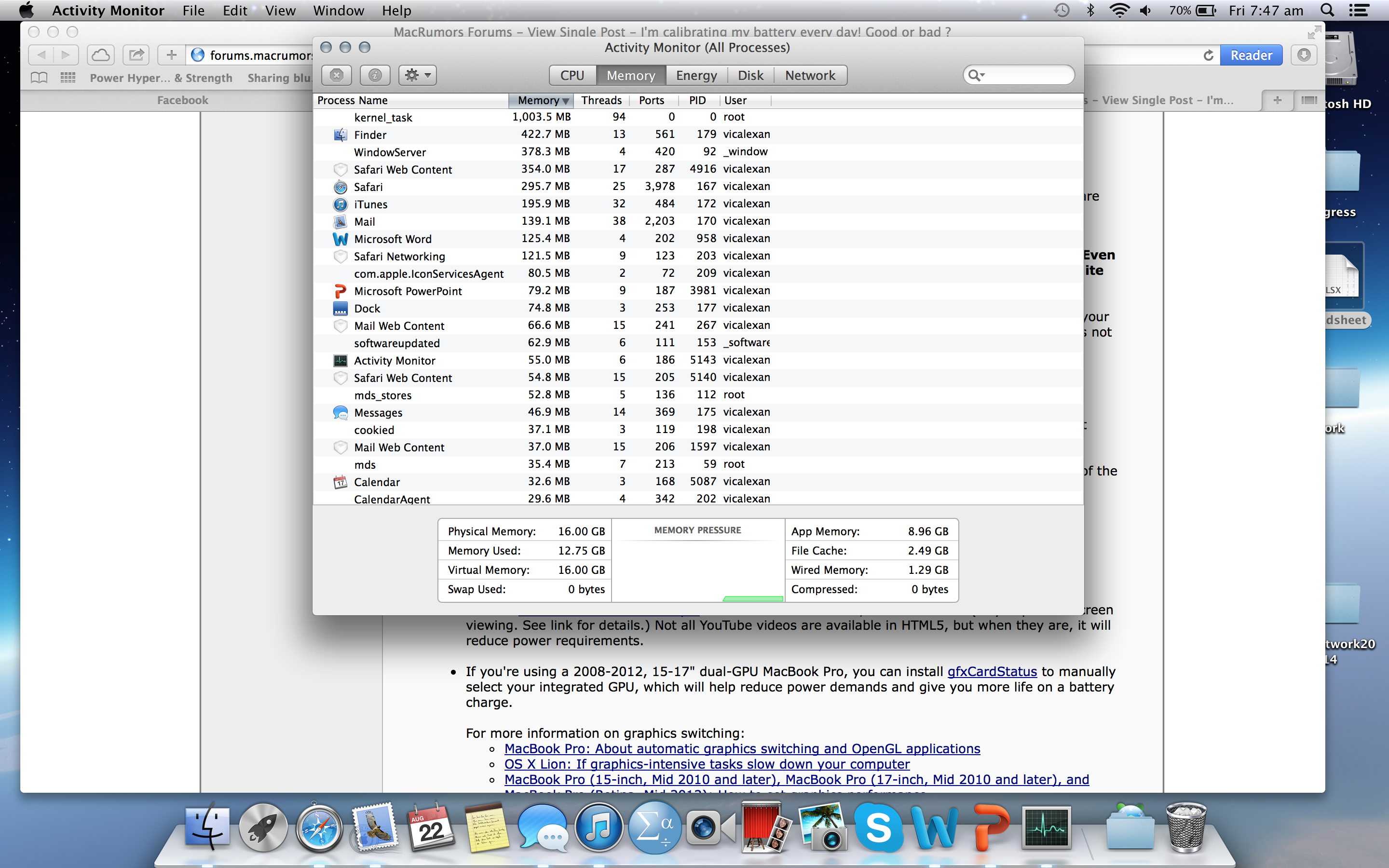This screenshot has width=1389, height=868.
Task: Click Safari's reload page icon
Action: pyautogui.click(x=1208, y=55)
